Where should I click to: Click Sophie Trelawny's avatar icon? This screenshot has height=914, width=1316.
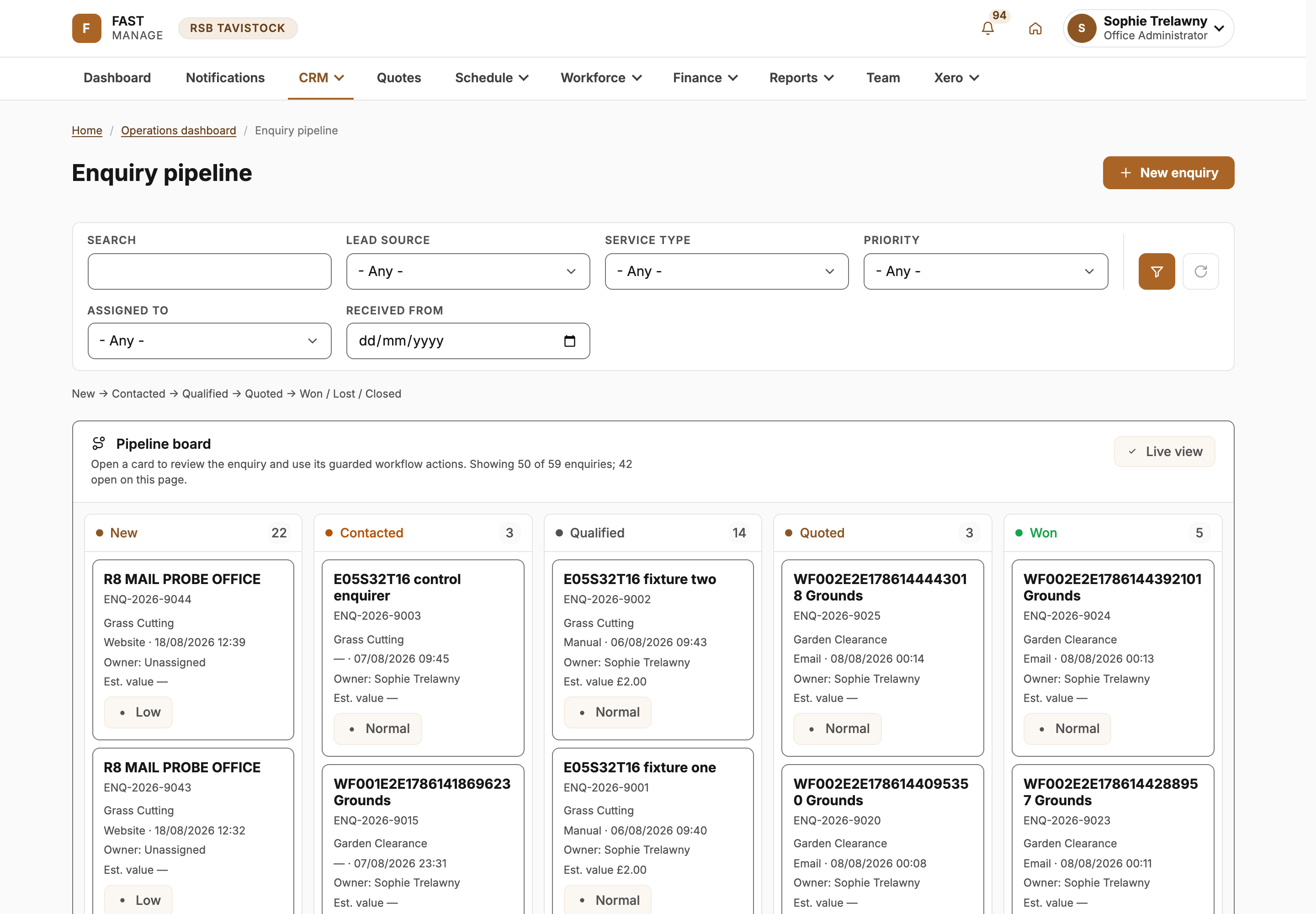1081,28
